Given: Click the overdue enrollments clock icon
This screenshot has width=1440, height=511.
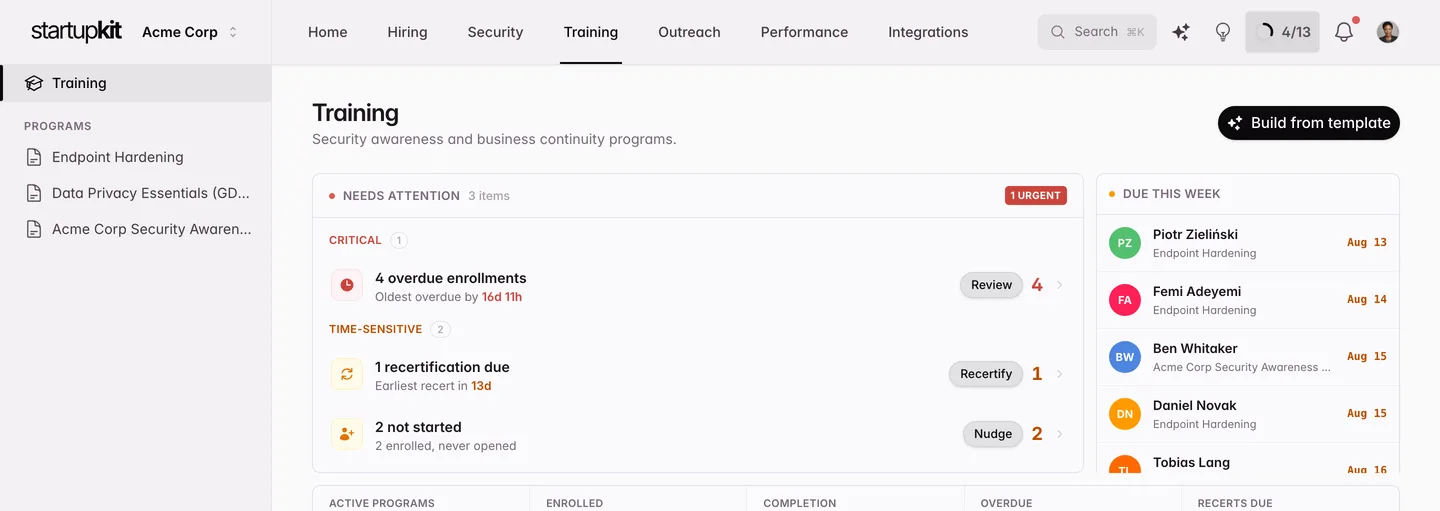Looking at the screenshot, I should pos(347,285).
